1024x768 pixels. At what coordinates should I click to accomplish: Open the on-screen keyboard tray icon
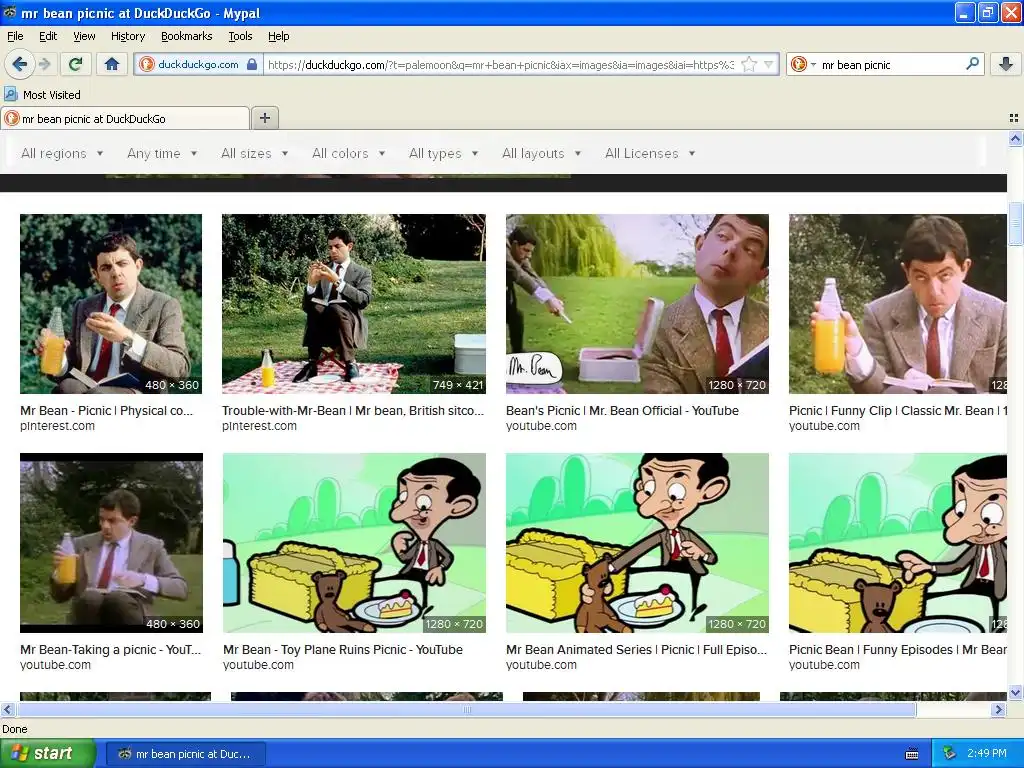pos(912,754)
